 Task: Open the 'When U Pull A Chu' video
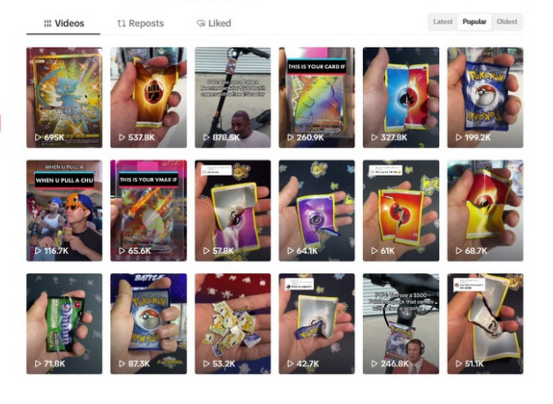64,211
